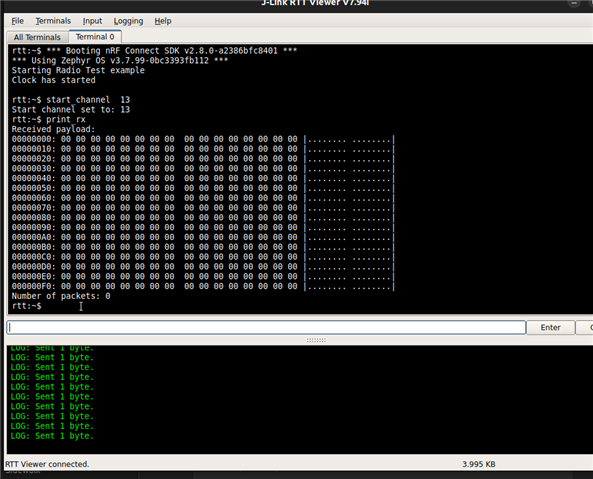Click the hex dump row 000000A0
The image size is (593, 479).
203,237
